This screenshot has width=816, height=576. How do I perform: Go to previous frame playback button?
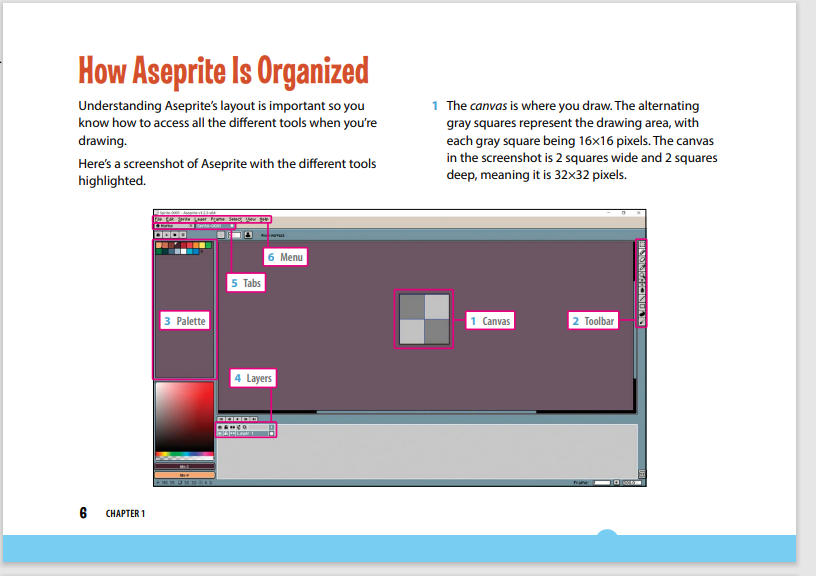click(230, 419)
